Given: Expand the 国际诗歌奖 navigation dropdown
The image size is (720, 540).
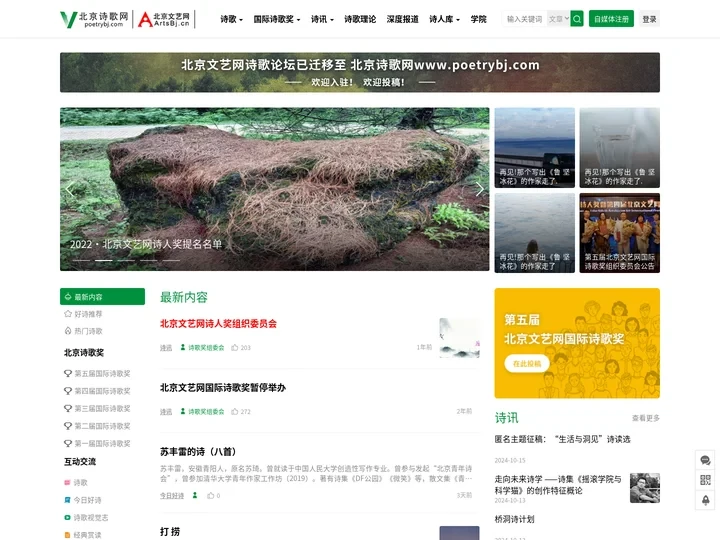Looking at the screenshot, I should pos(277,19).
